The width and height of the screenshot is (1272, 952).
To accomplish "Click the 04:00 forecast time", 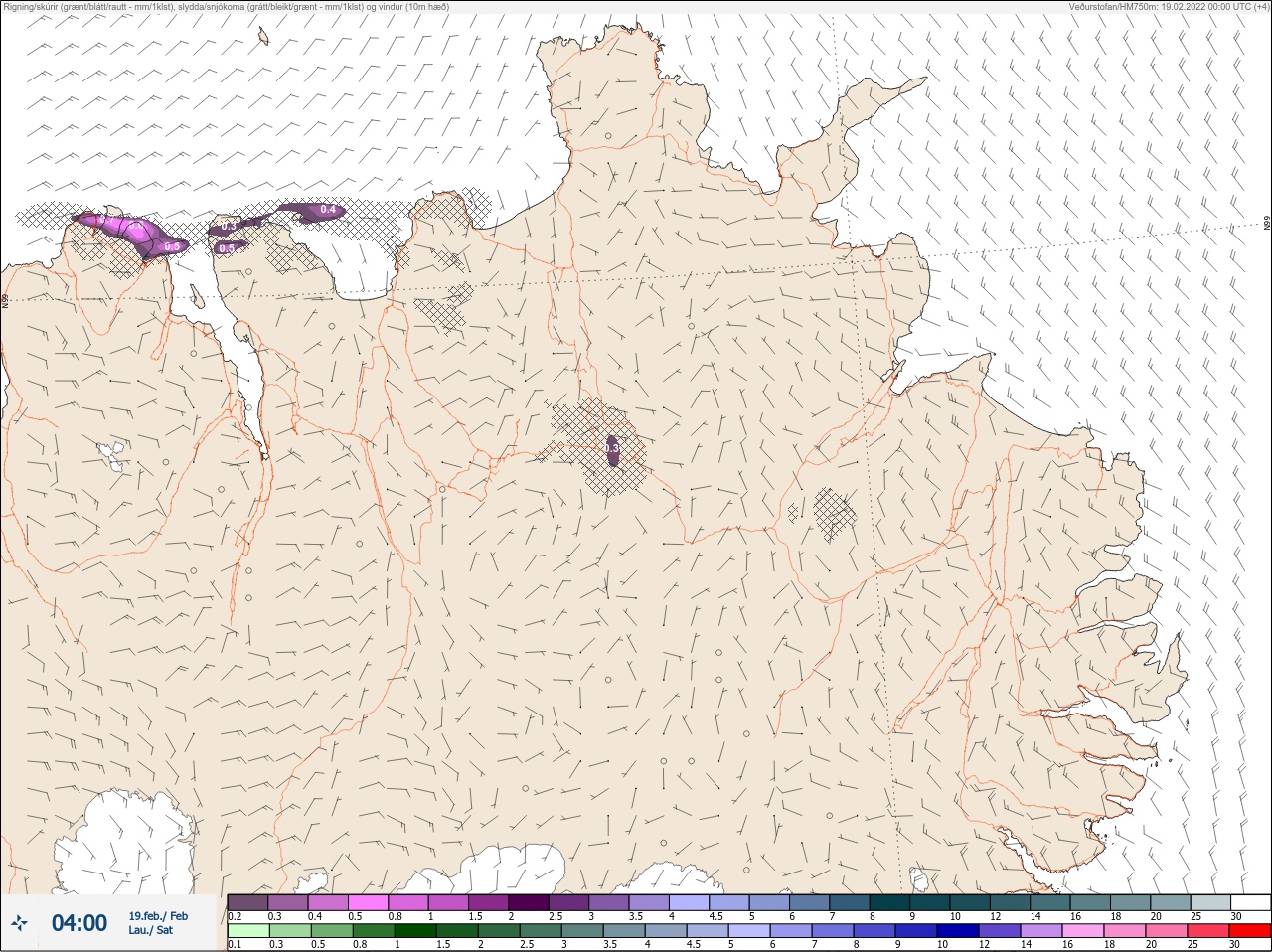I will tap(79, 923).
